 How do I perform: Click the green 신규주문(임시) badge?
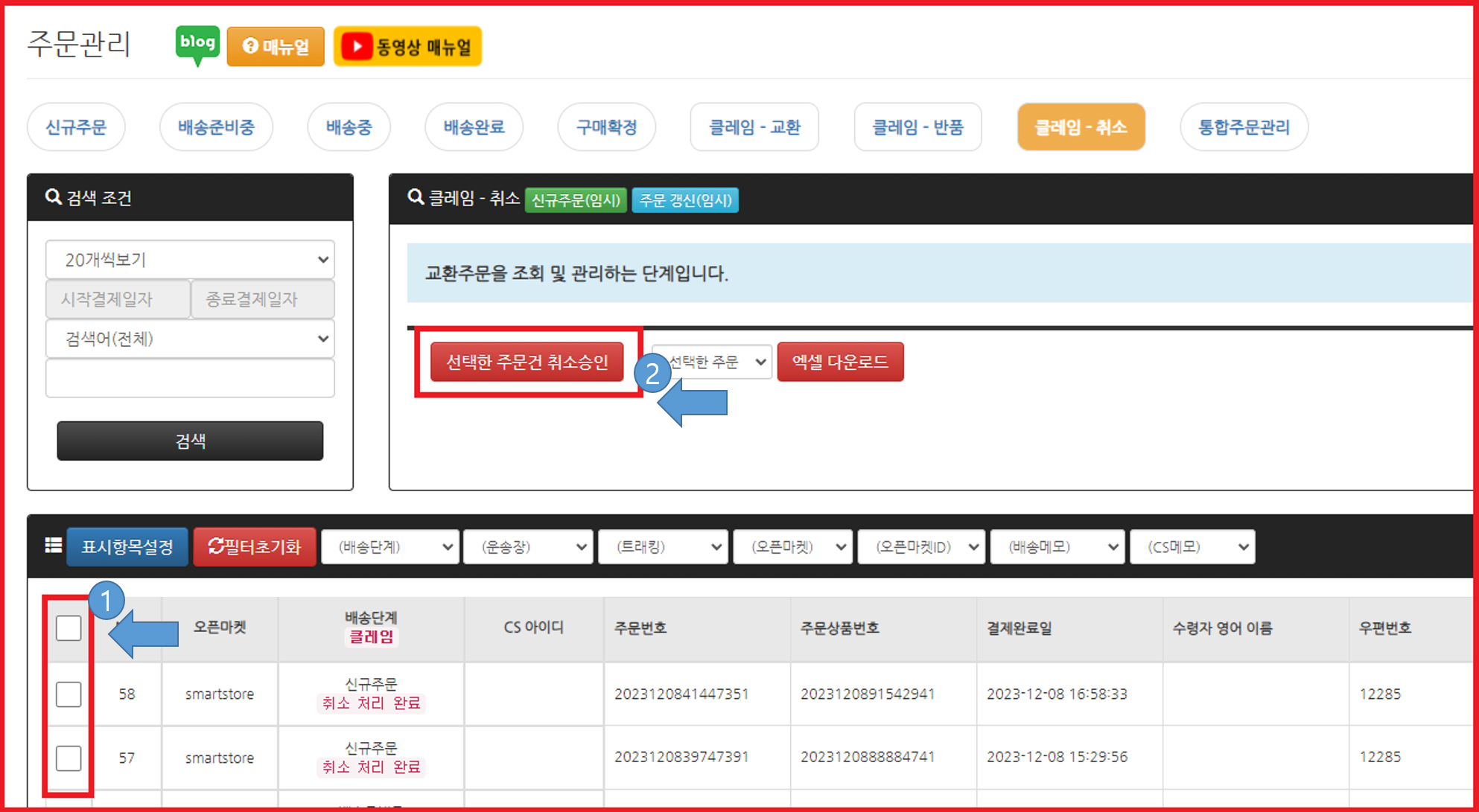pos(576,200)
